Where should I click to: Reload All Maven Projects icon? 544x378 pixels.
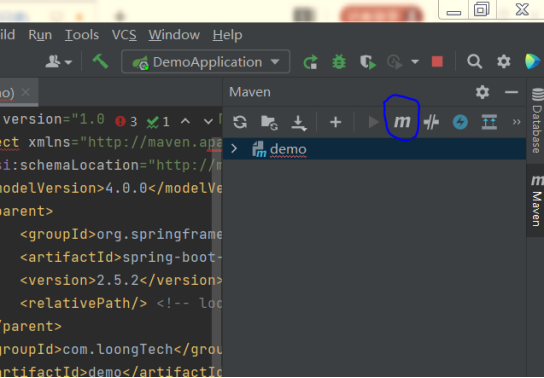(x=240, y=122)
